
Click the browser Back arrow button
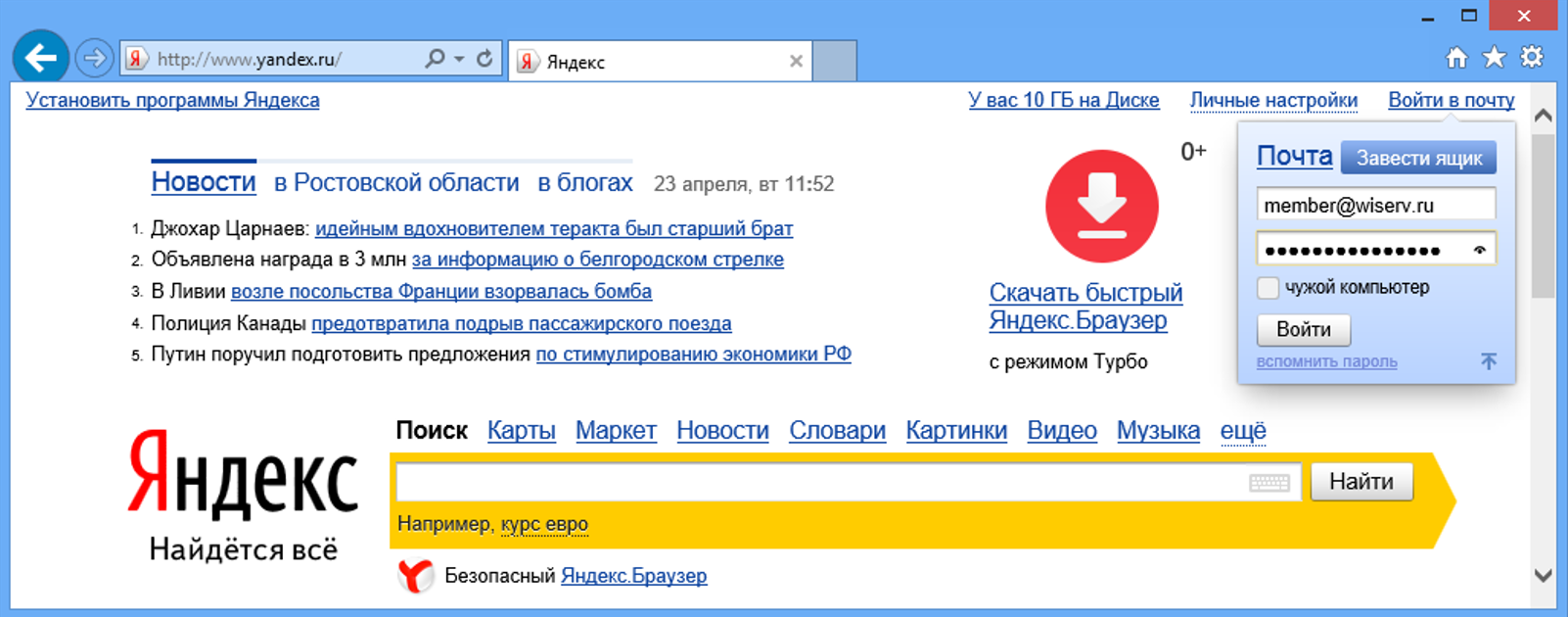coord(40,59)
